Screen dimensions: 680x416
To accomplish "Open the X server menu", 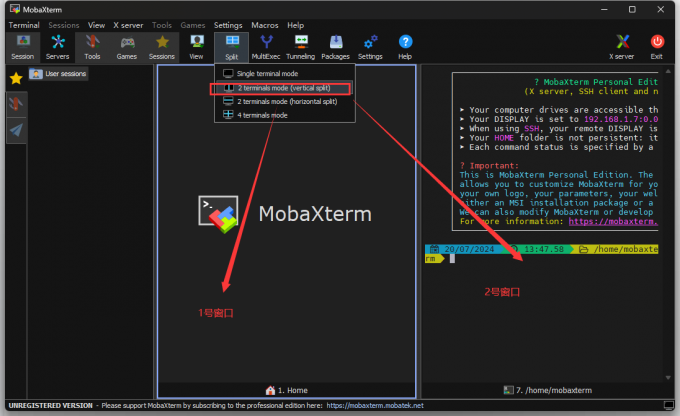I will 128,25.
